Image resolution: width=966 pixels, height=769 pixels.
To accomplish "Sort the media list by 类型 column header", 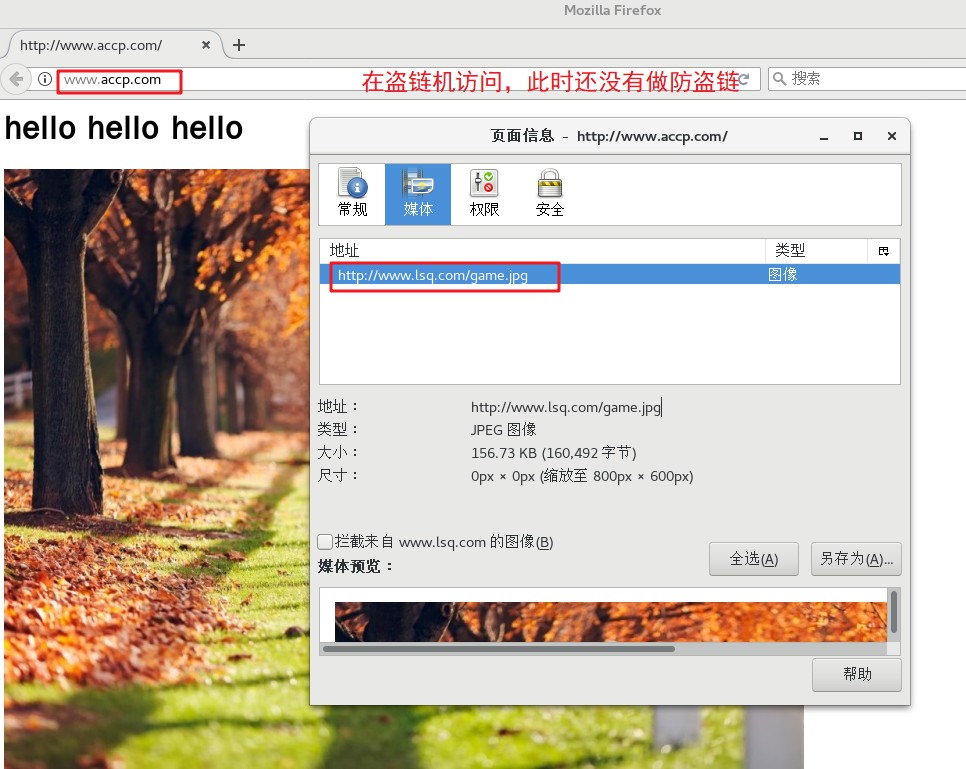I will coord(817,251).
